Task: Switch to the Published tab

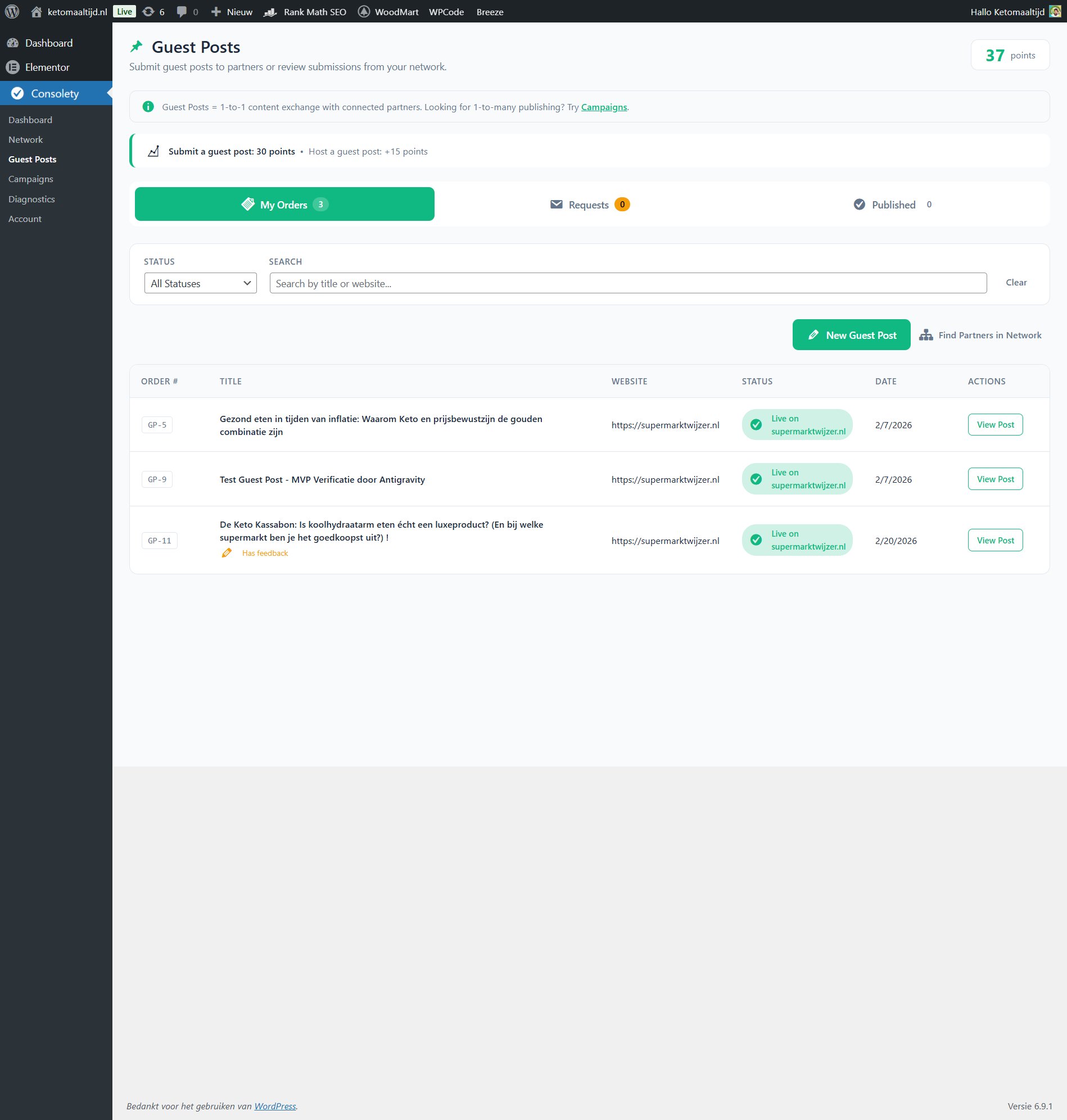Action: click(892, 205)
